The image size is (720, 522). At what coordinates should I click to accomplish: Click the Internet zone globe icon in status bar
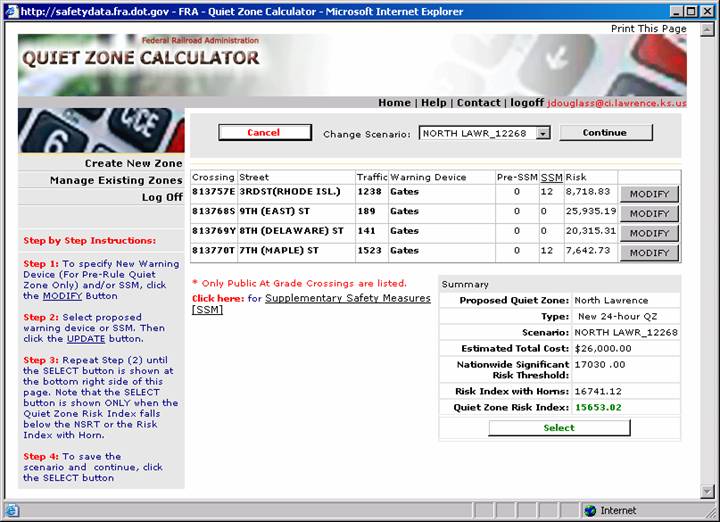[590, 510]
